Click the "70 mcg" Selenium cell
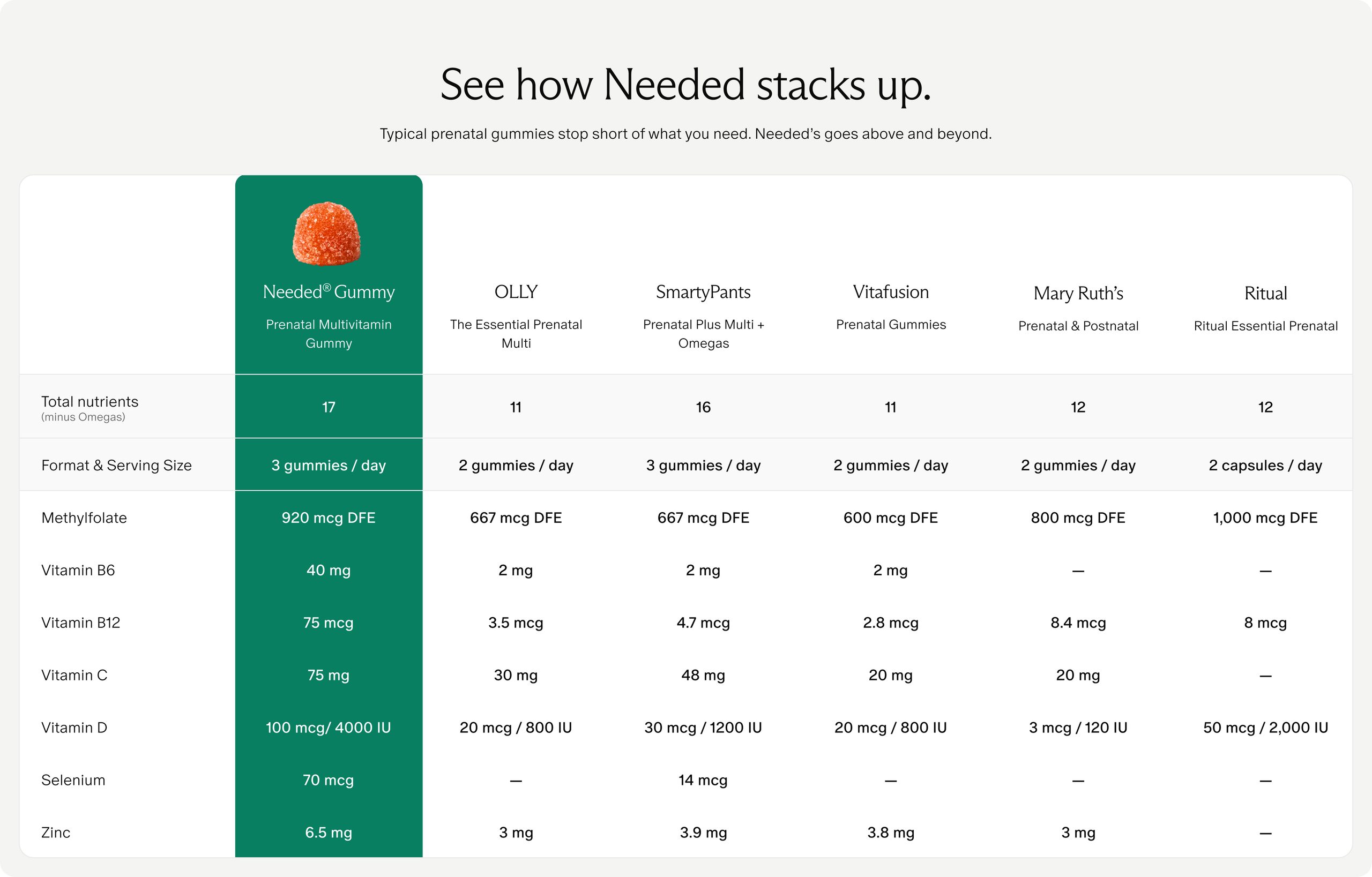Image resolution: width=1372 pixels, height=877 pixels. 329,779
